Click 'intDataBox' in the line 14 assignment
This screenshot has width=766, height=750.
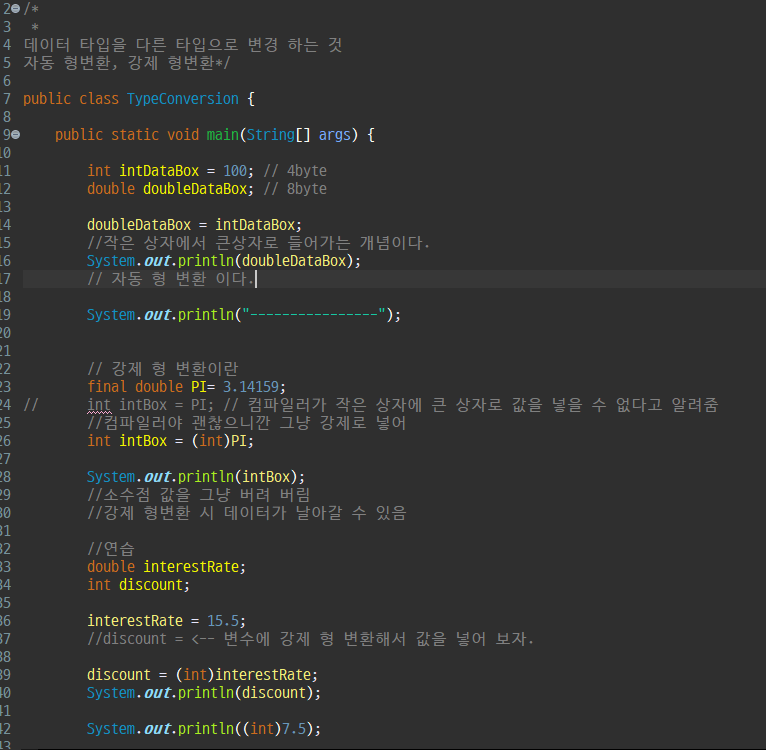[x=255, y=225]
